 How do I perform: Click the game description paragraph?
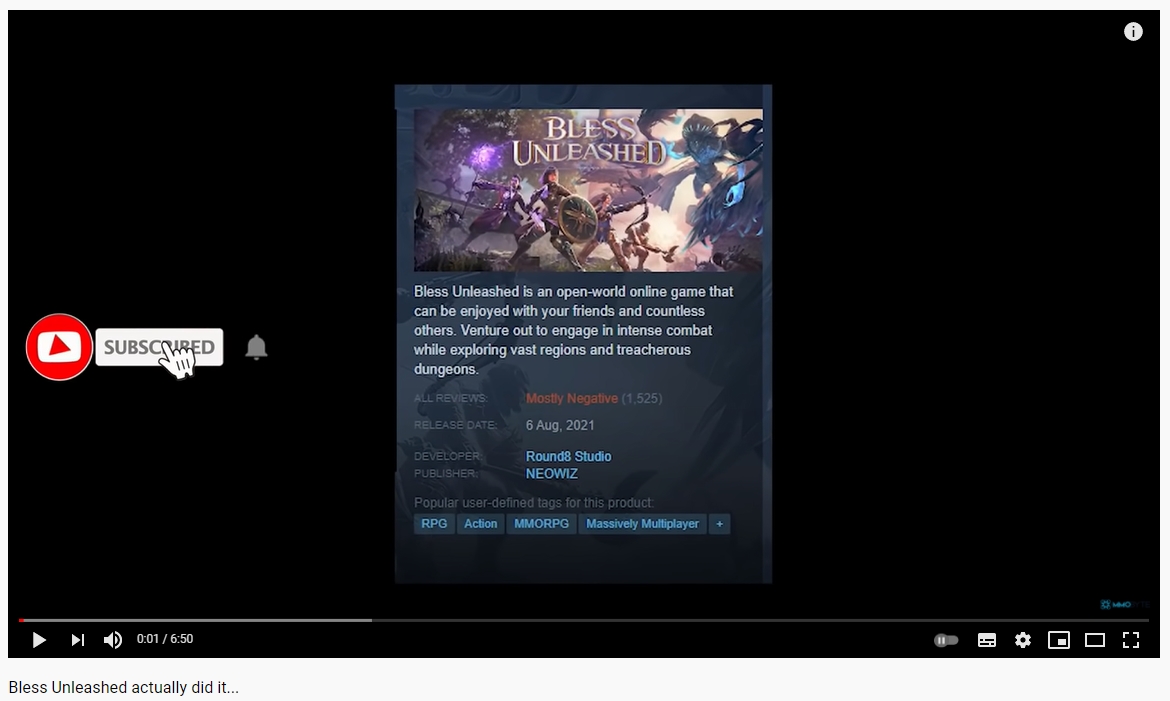tap(574, 330)
